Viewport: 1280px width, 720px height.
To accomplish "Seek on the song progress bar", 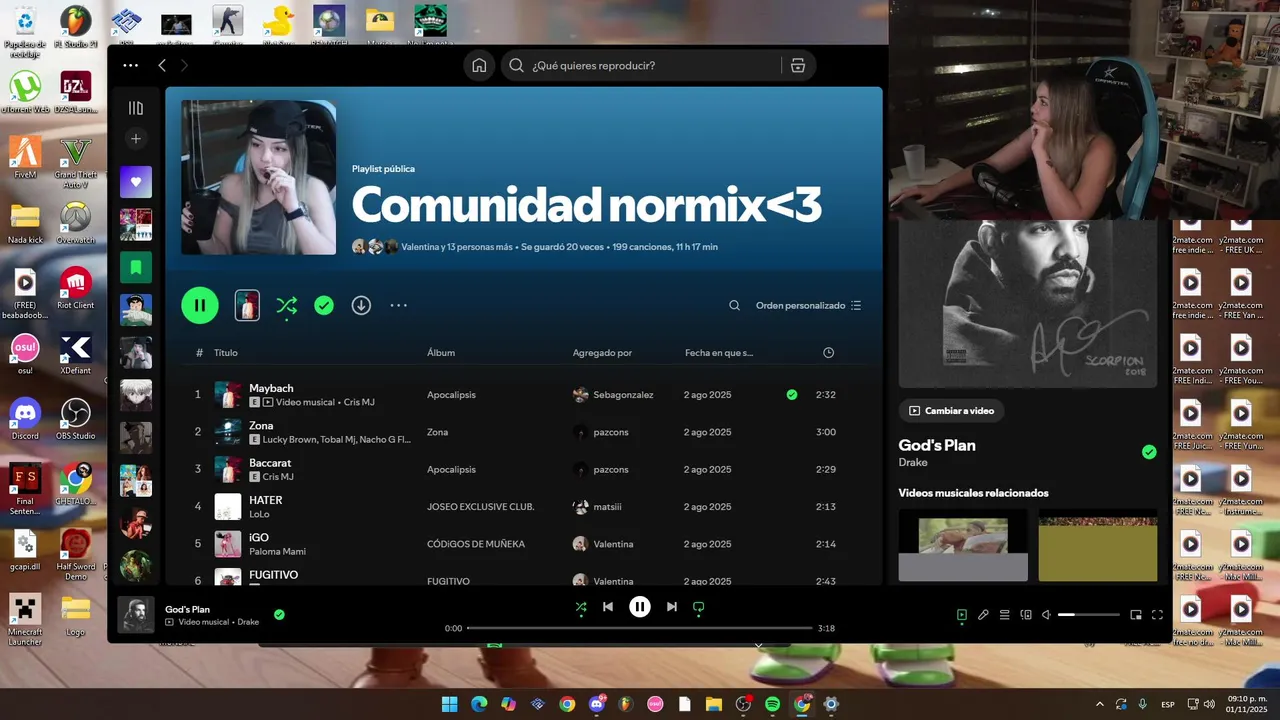I will click(x=640, y=628).
